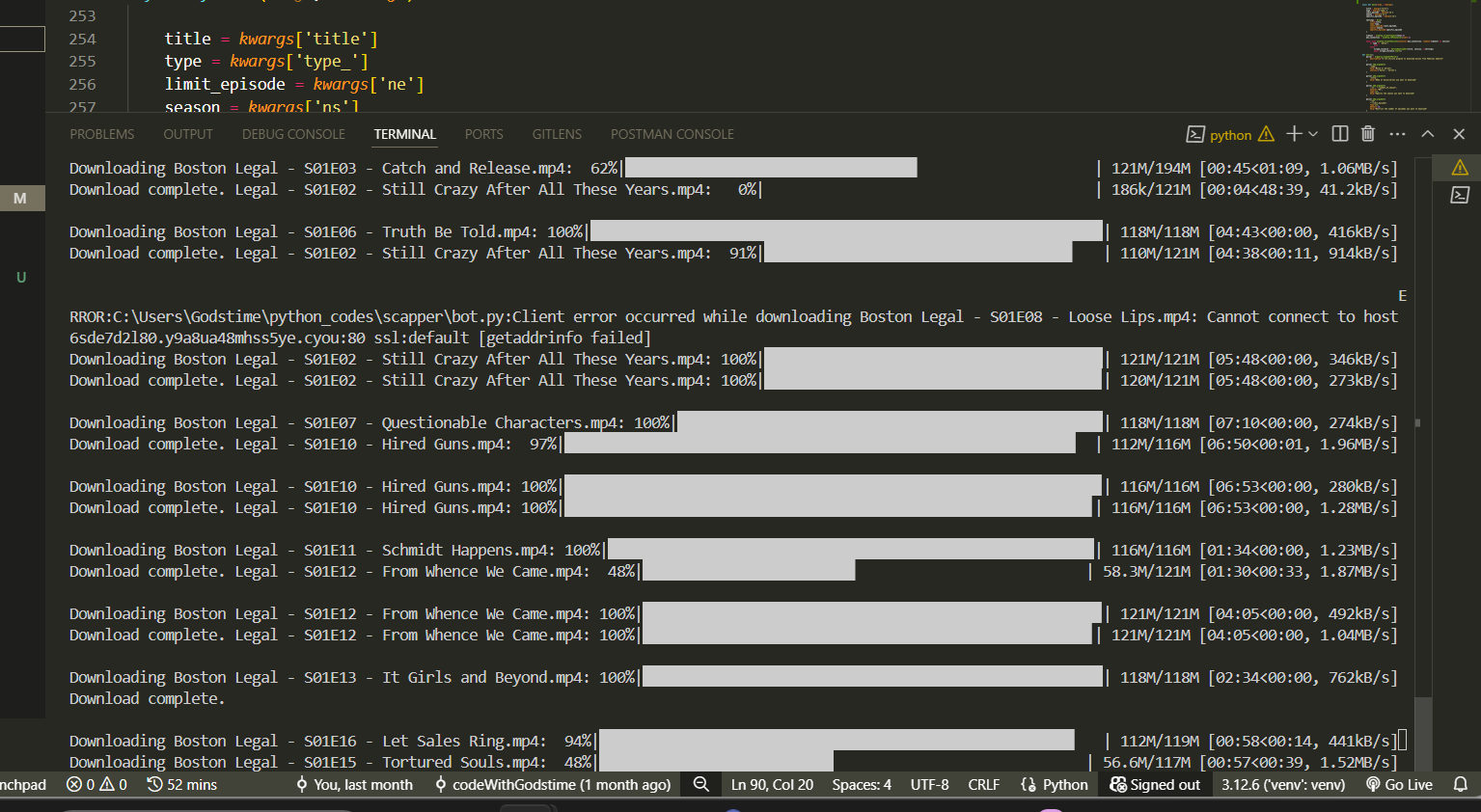
Task: Place cursor on 'limit_episode' variable
Action: (x=225, y=84)
